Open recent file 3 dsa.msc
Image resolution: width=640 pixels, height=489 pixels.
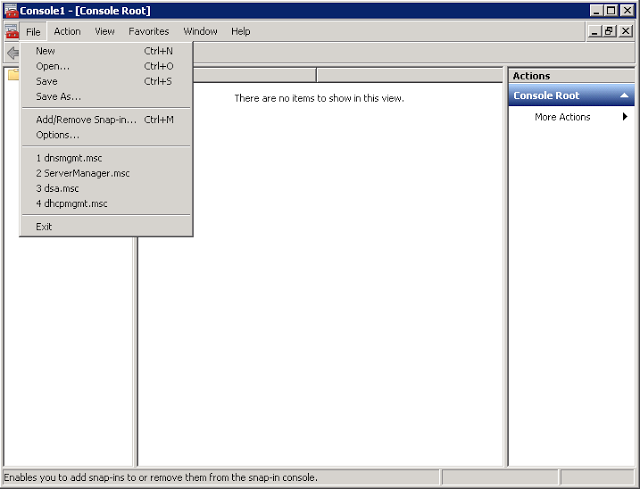pyautogui.click(x=106, y=189)
